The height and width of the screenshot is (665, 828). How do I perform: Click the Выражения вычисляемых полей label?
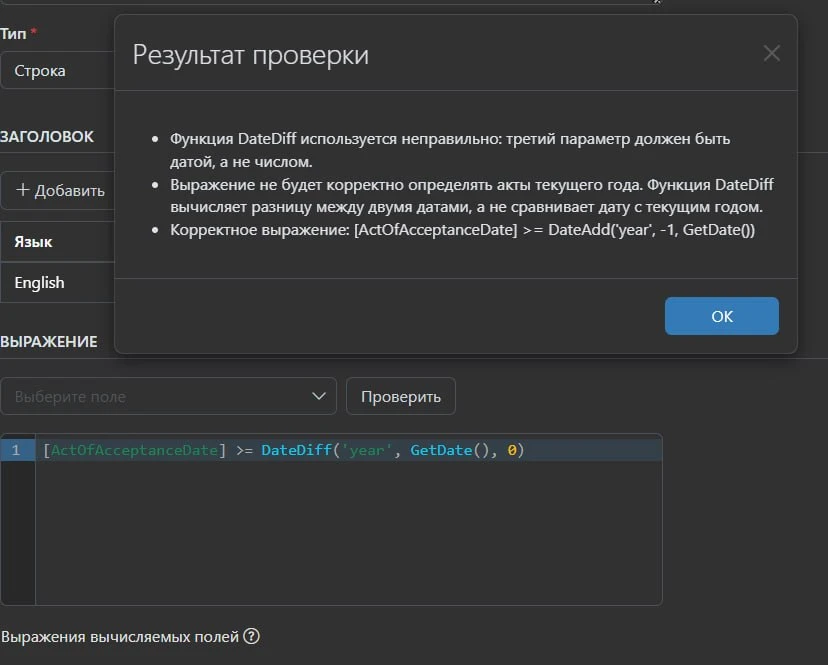pos(120,636)
